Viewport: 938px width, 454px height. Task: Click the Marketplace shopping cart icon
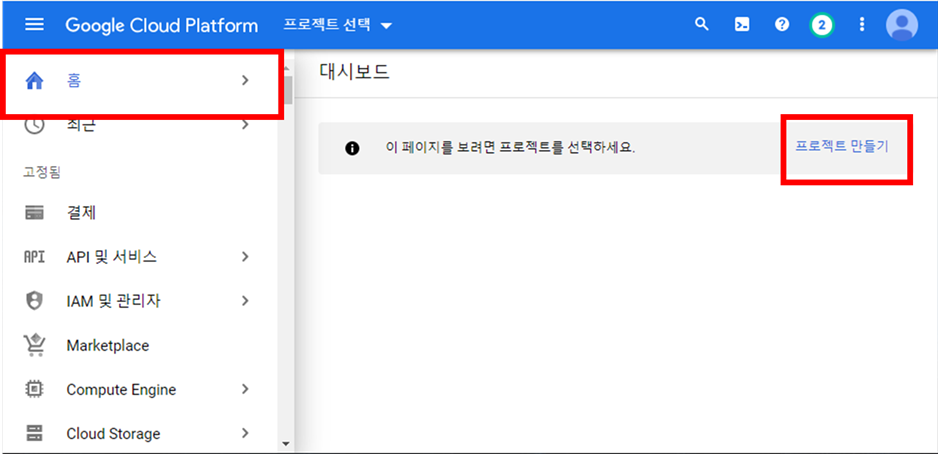[x=35, y=345]
